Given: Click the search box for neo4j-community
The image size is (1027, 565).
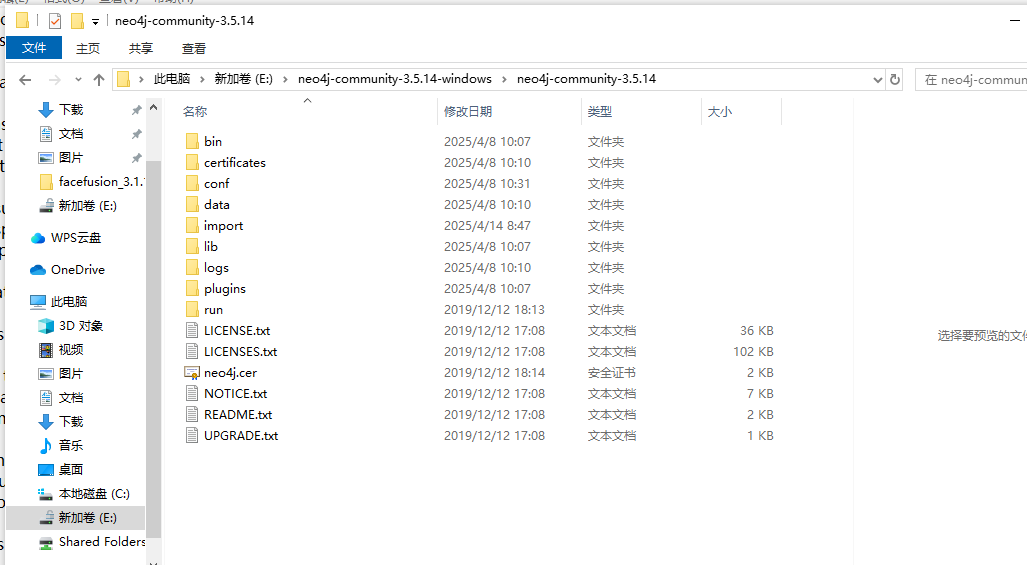Looking at the screenshot, I should tap(971, 80).
